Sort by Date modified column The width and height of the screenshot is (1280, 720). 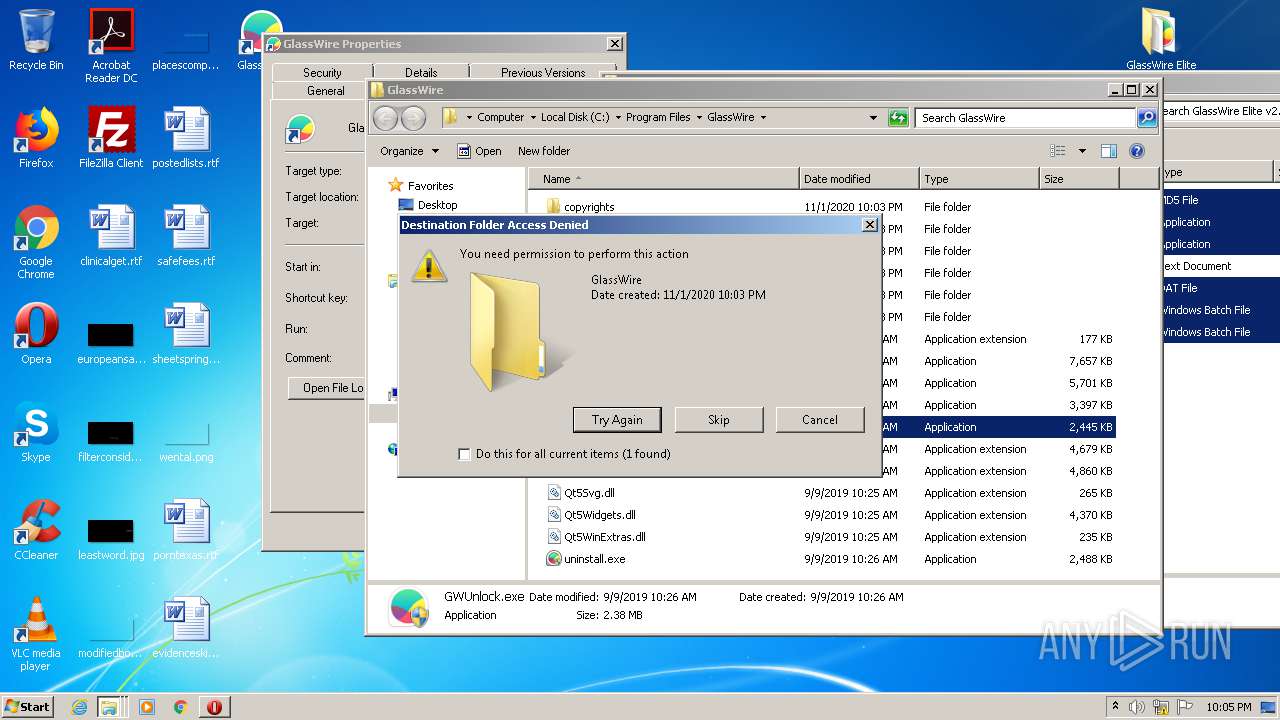tap(859, 179)
